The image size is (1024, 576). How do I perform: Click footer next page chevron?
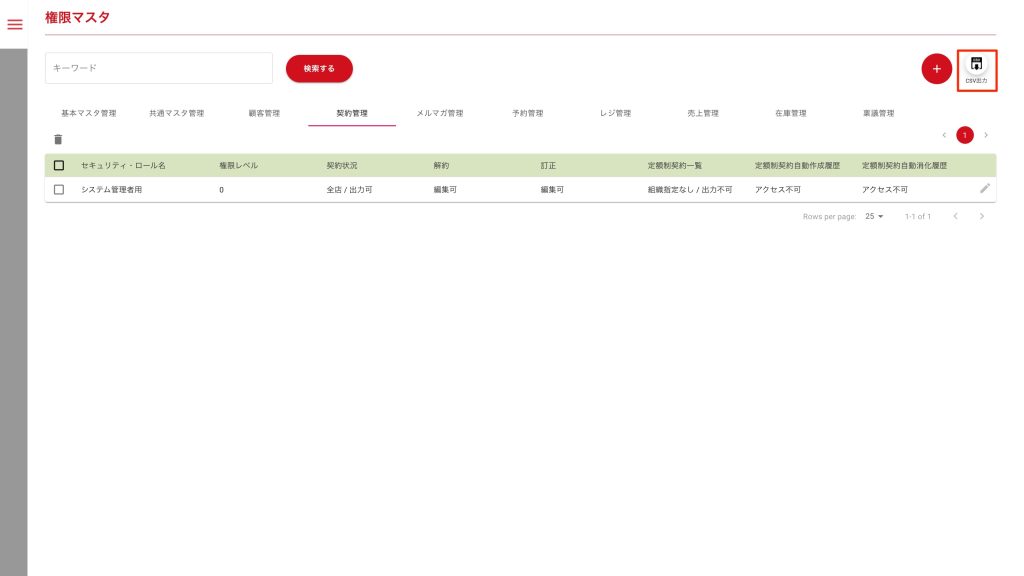point(982,216)
